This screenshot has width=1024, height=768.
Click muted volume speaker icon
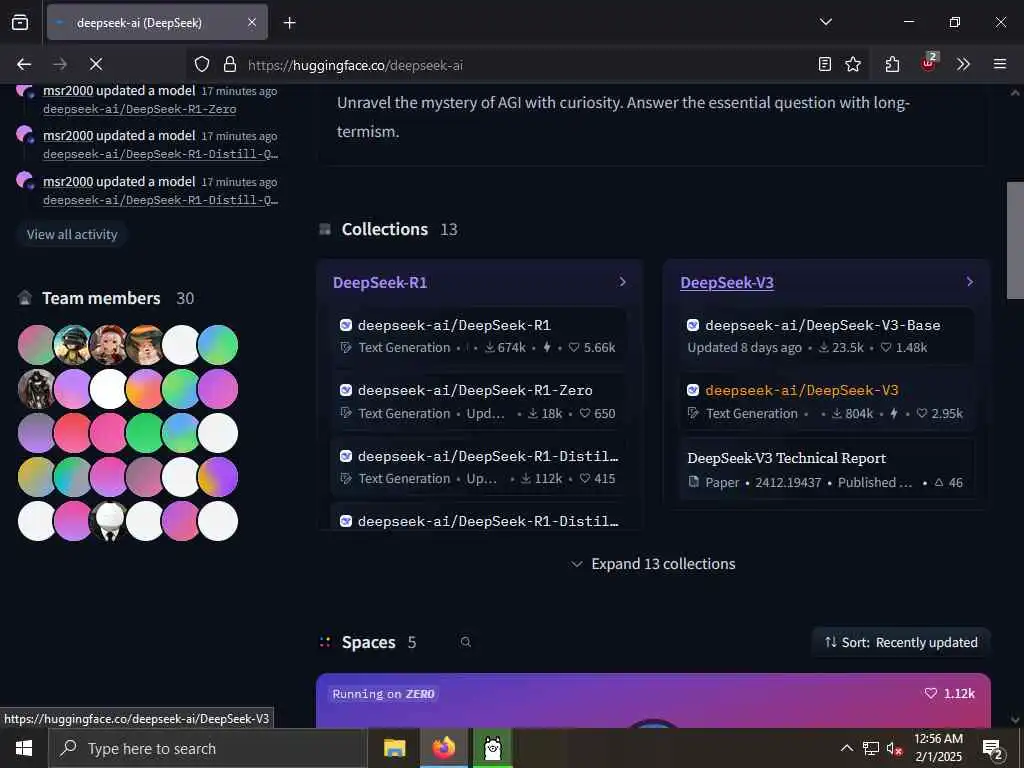pos(894,748)
